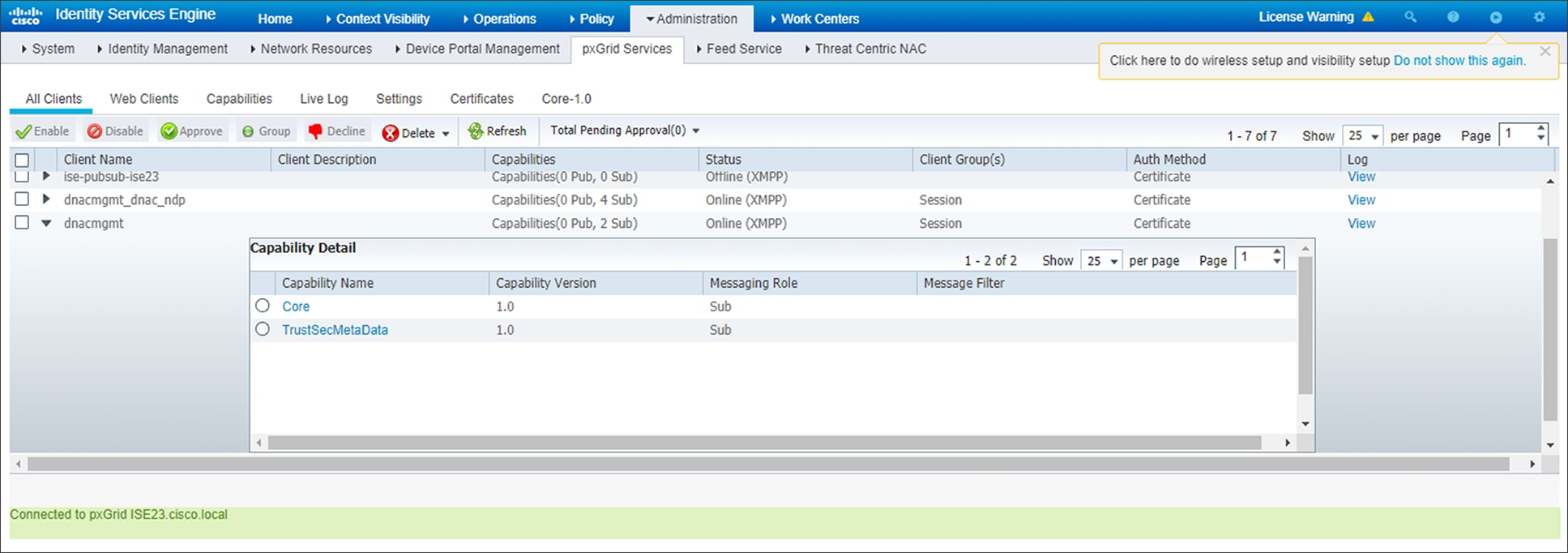1568x553 pixels.
Task: Open the search magnifier icon
Action: point(1411,17)
